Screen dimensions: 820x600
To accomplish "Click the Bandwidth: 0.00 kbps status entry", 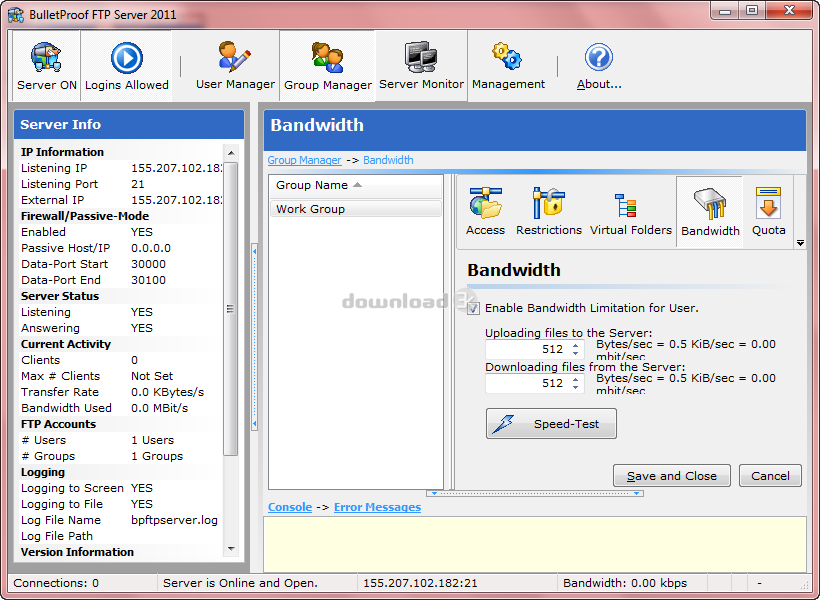I will tap(625, 583).
